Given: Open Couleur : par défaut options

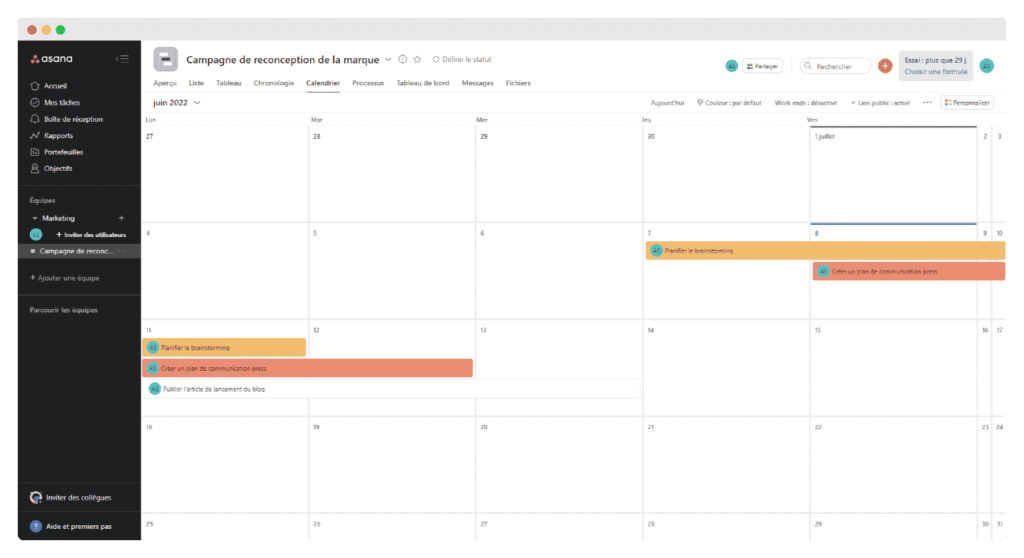Looking at the screenshot, I should point(729,103).
